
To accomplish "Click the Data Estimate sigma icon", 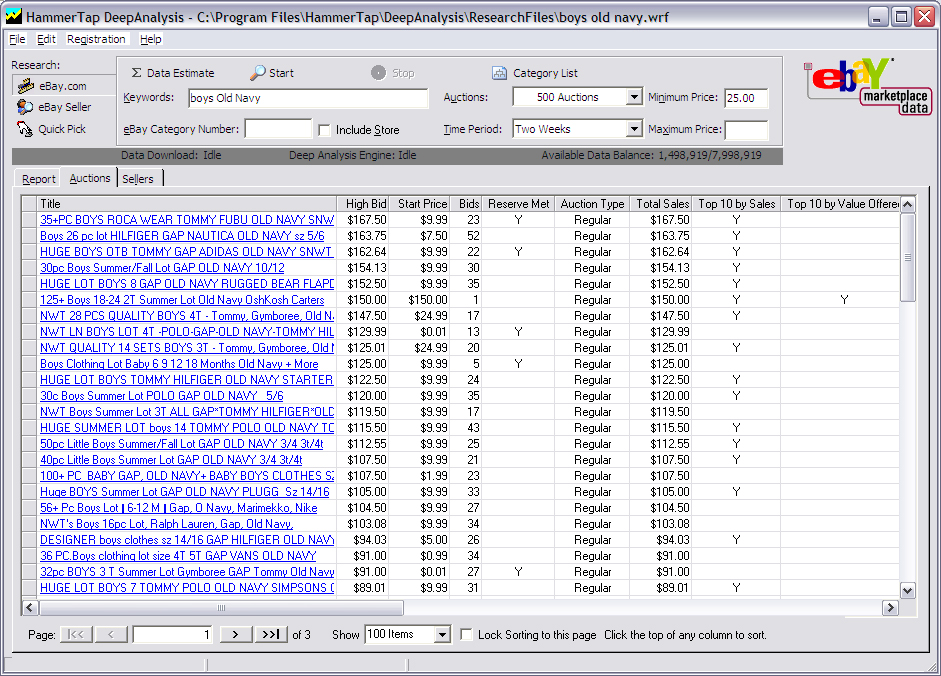I will click(x=137, y=73).
